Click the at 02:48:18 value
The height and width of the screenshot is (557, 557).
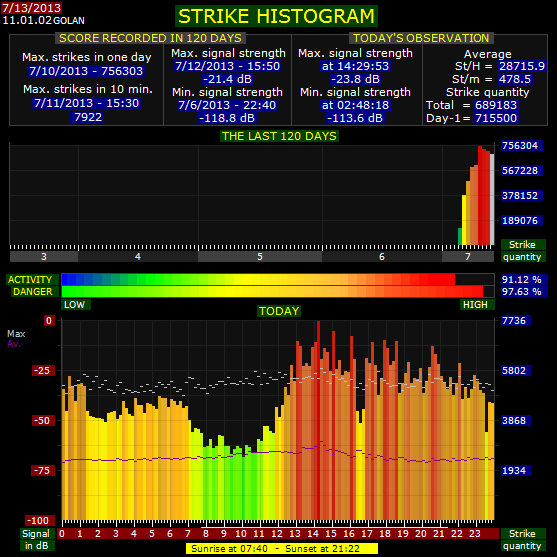coord(355,105)
